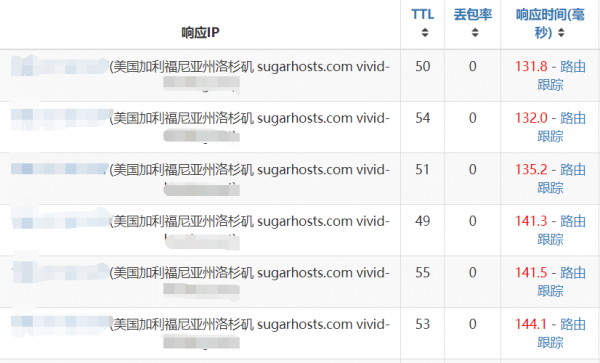Click the 响应时间(毫秒) header label
The image size is (600, 363).
550,23
